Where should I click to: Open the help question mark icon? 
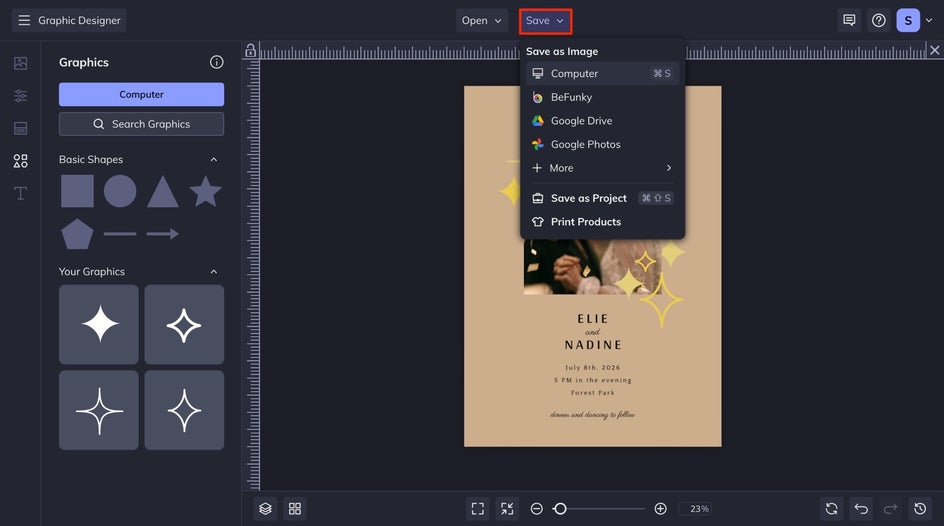click(x=879, y=20)
